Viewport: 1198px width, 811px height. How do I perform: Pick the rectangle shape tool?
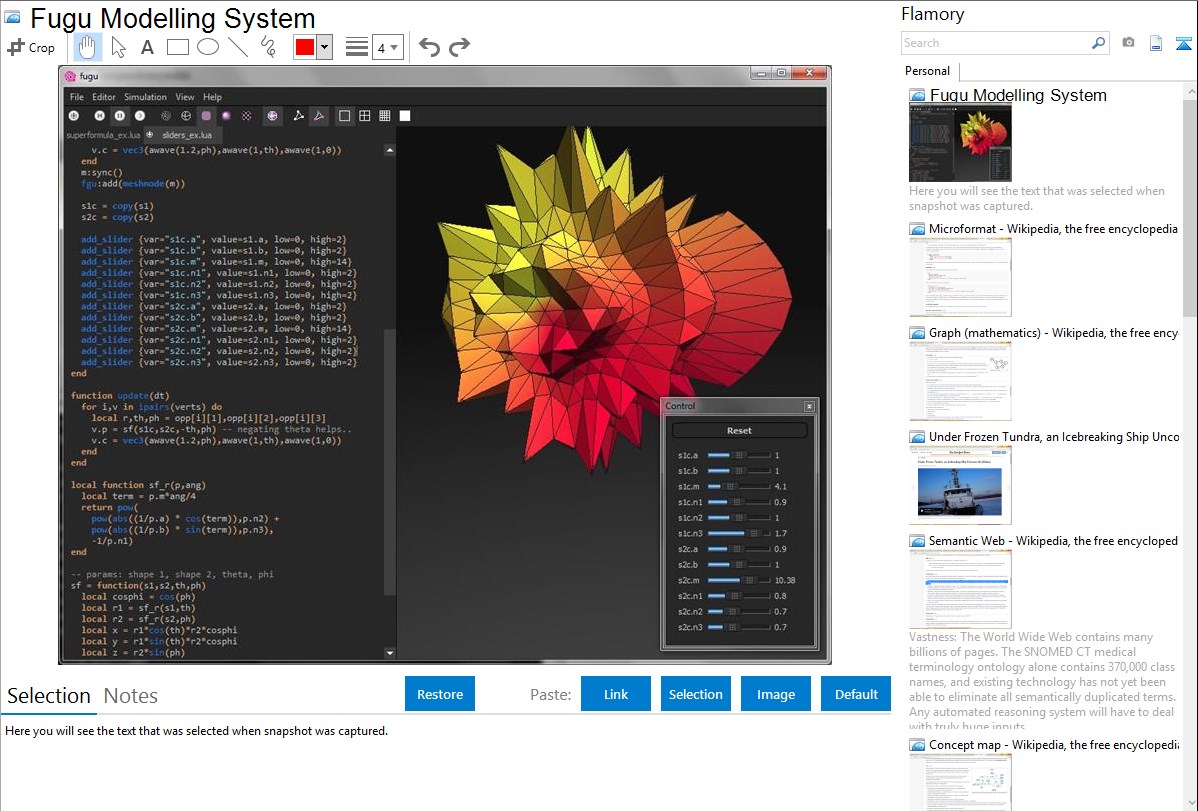(178, 47)
